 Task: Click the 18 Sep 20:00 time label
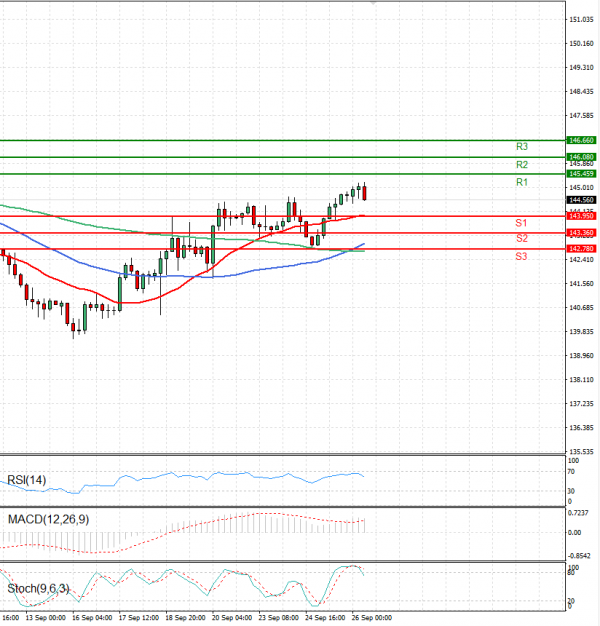click(x=186, y=618)
